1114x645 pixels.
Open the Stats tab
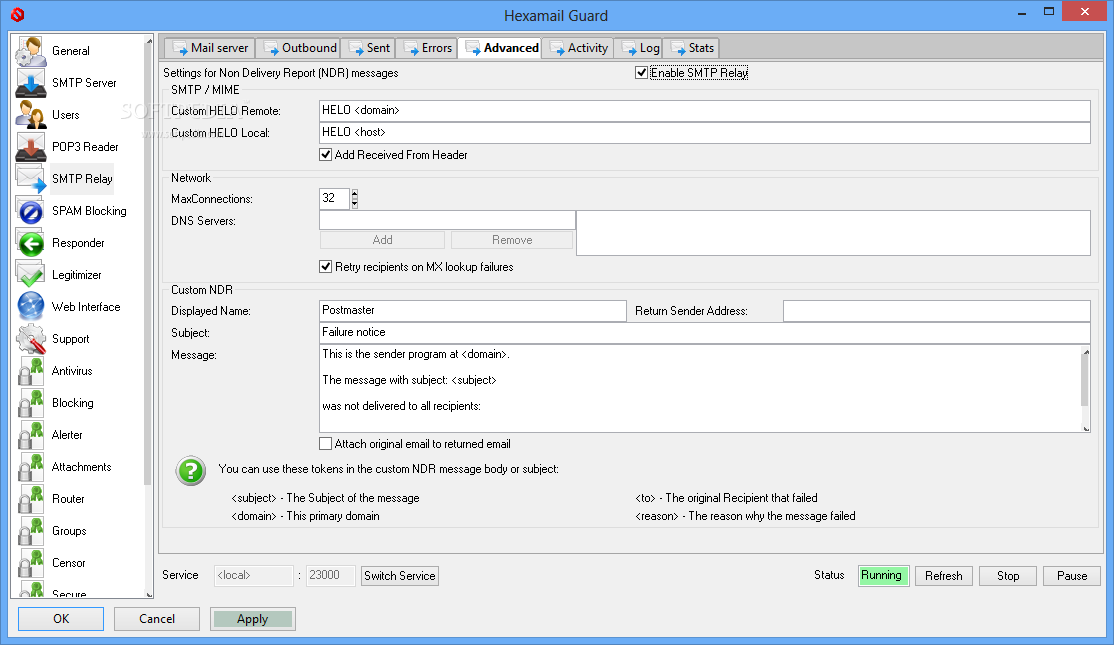tap(691, 48)
